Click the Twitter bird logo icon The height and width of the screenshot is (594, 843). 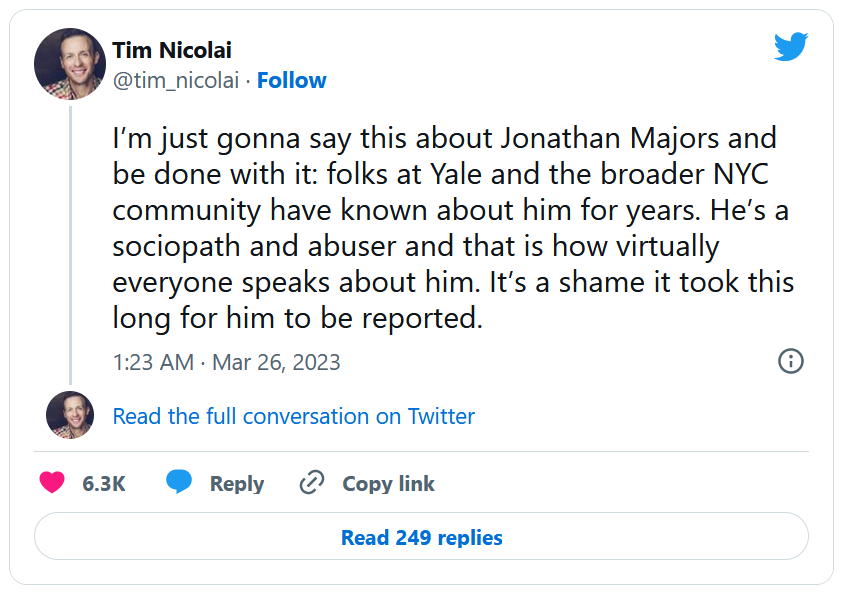790,47
